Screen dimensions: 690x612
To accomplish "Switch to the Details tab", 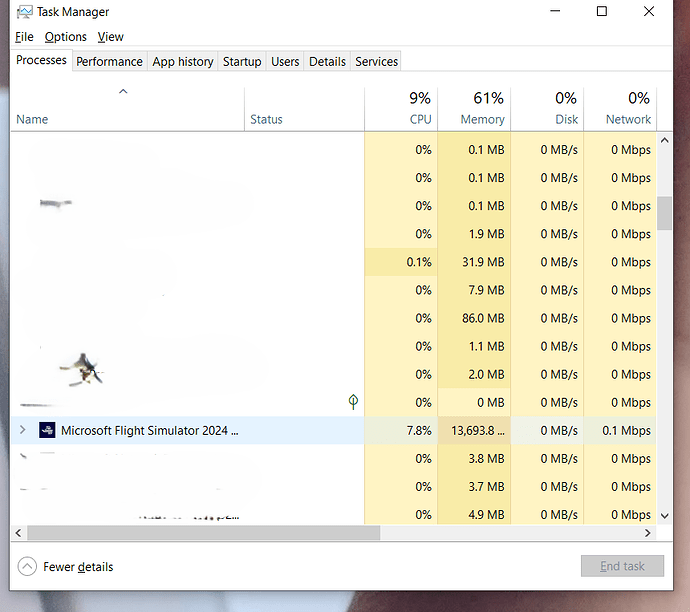I will pos(327,62).
